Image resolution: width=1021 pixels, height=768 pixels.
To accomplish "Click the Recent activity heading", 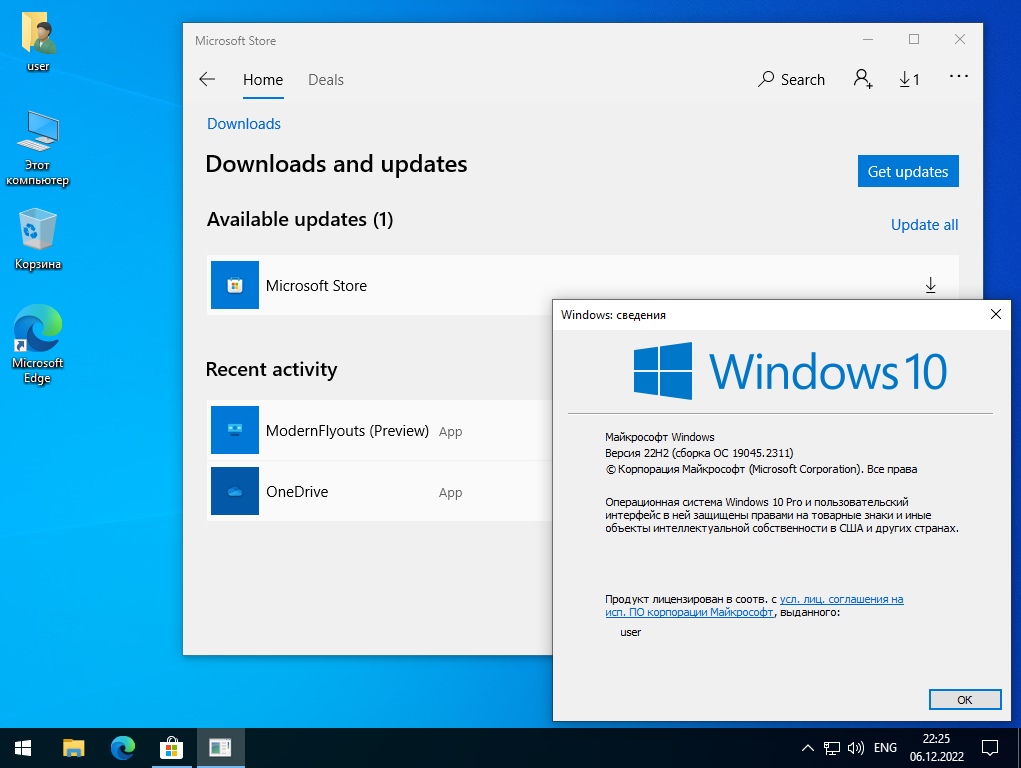I will point(272,369).
